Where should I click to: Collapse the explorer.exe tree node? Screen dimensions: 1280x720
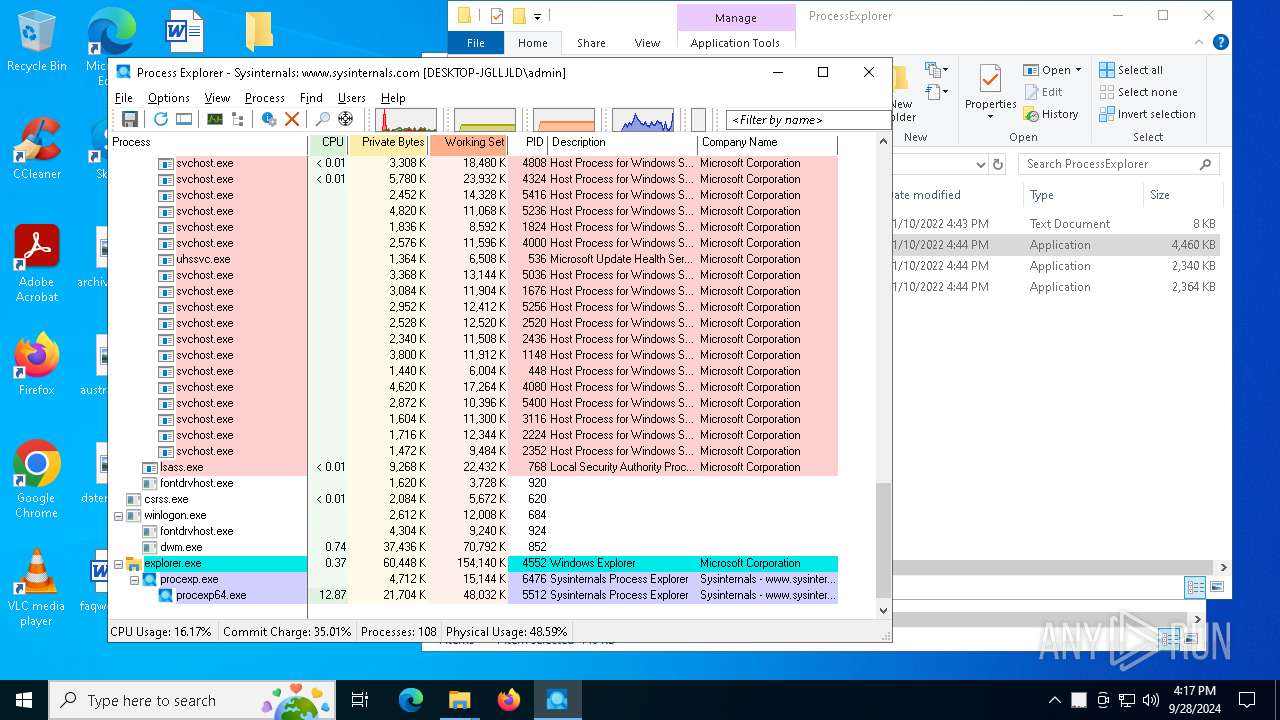(x=119, y=564)
